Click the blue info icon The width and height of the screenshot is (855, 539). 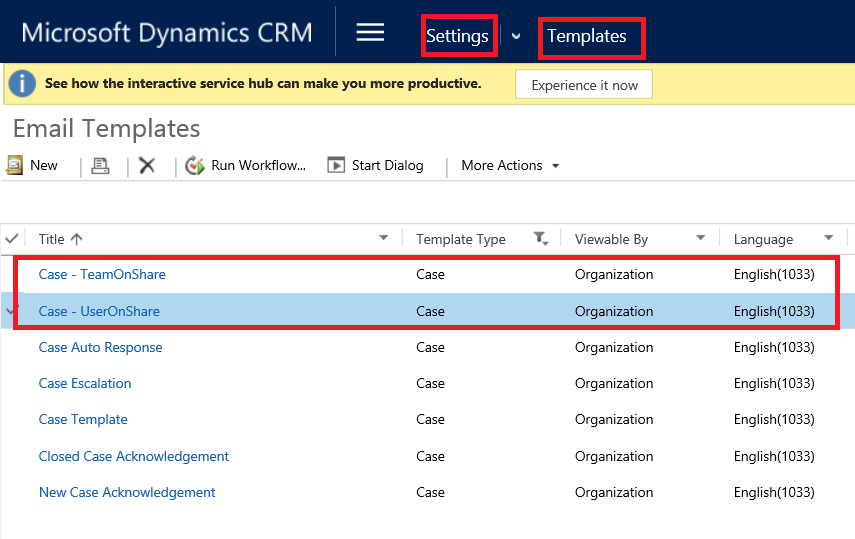[22, 85]
